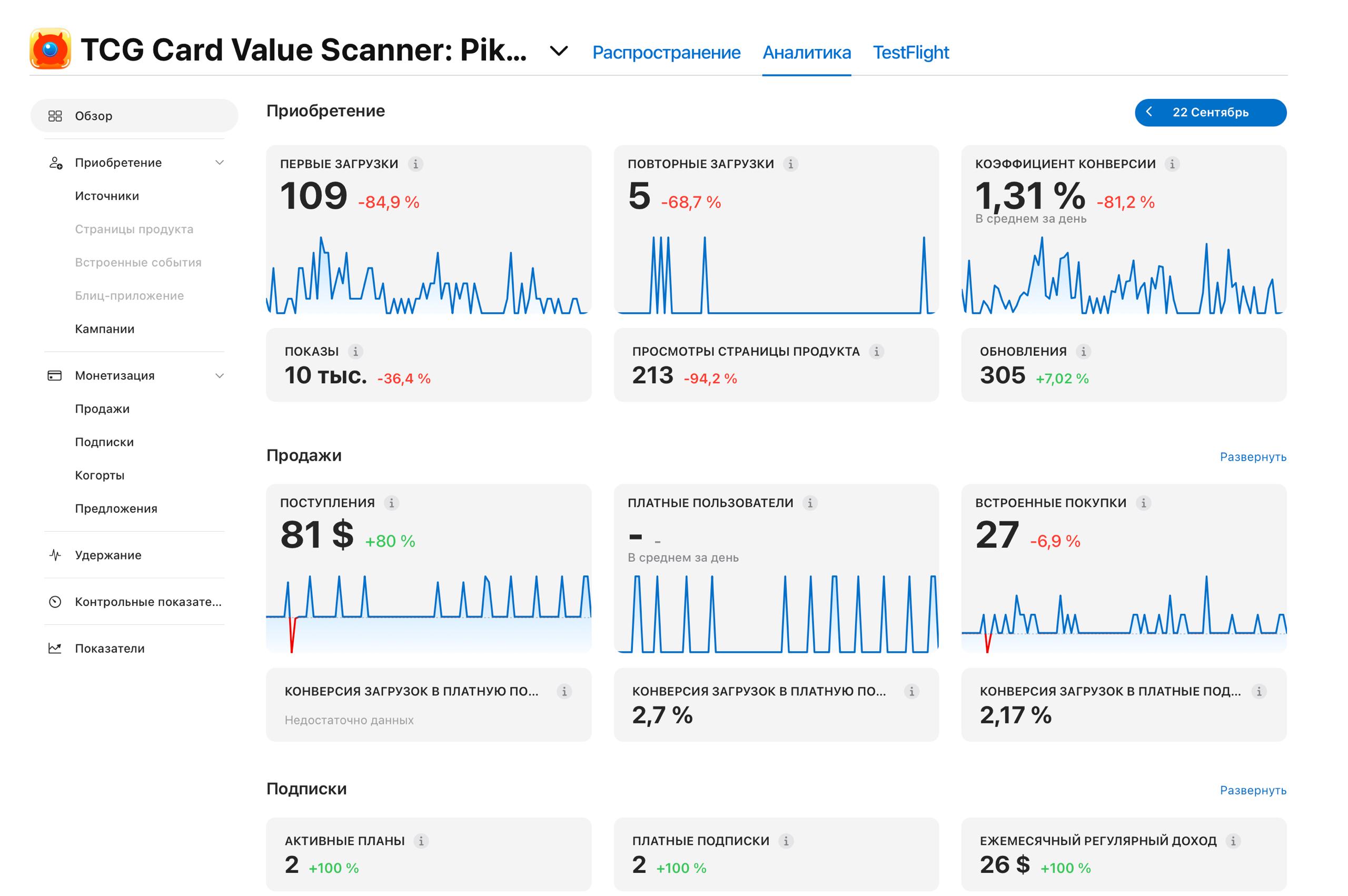Show info for Поступления

(x=391, y=503)
